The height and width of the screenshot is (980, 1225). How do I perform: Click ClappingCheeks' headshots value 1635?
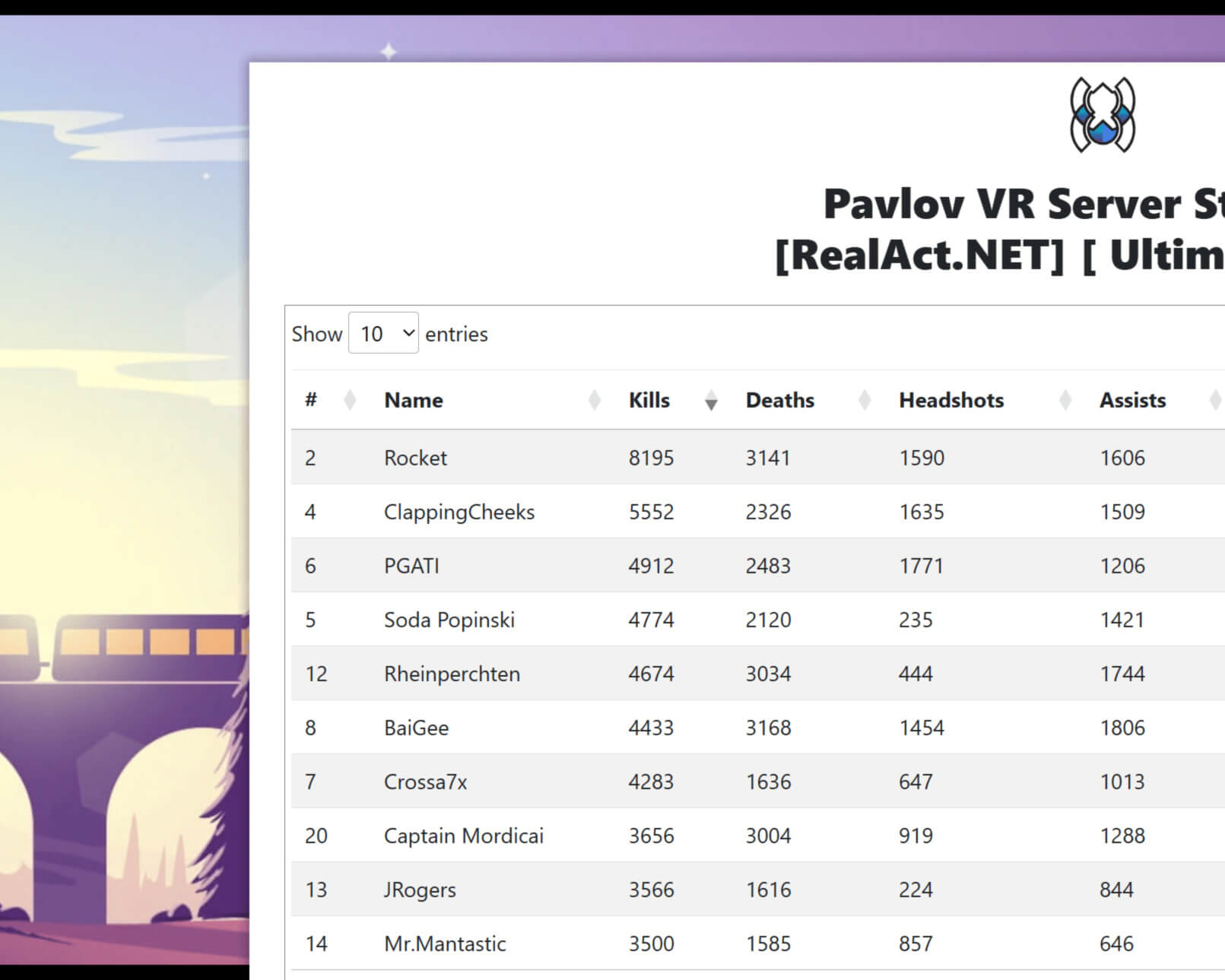[922, 512]
